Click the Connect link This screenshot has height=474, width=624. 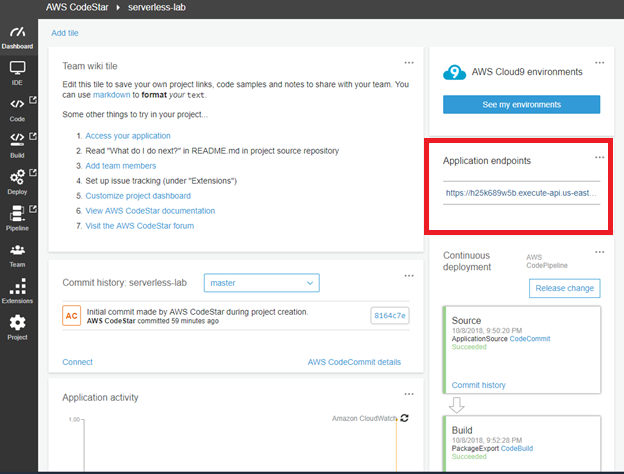[x=78, y=362]
